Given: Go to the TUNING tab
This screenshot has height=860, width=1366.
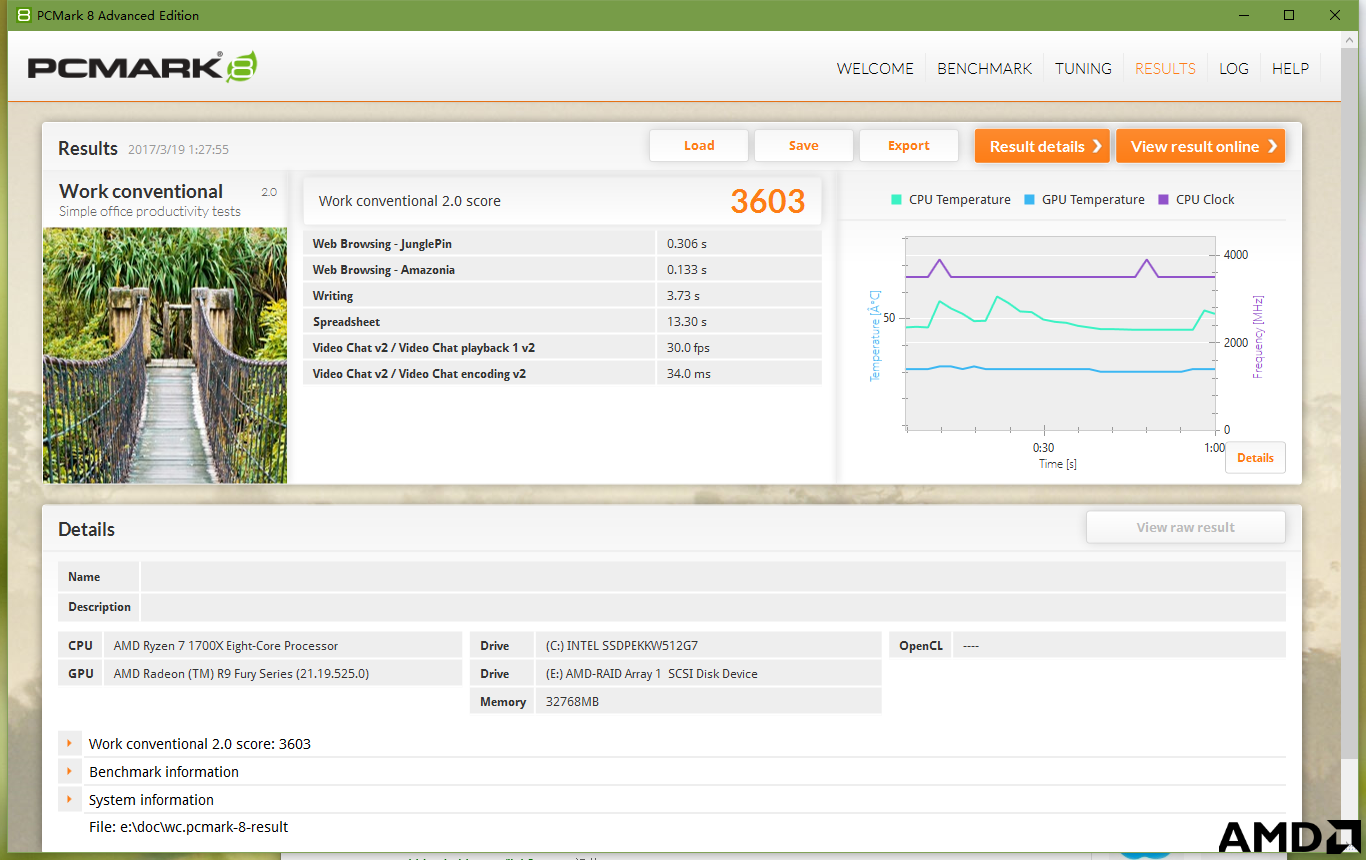Looking at the screenshot, I should coord(1083,69).
